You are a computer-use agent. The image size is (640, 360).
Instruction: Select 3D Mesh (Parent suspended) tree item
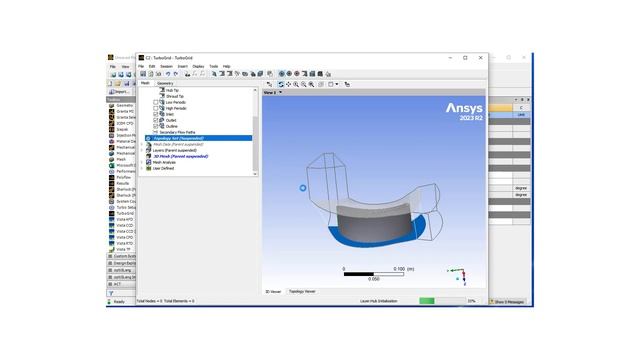180,156
